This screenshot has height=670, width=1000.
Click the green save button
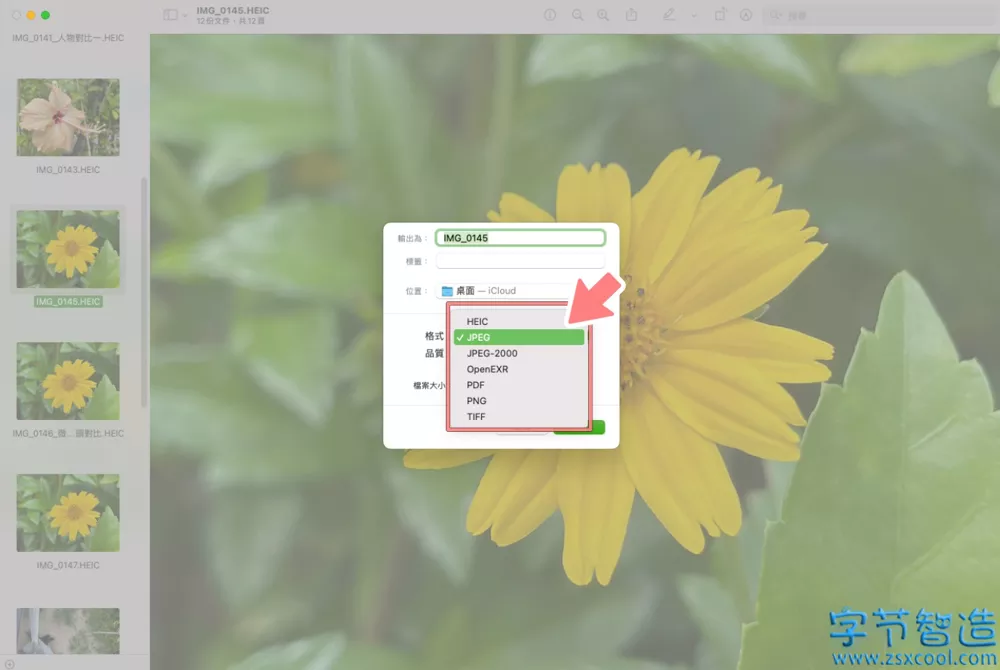[x=596, y=427]
